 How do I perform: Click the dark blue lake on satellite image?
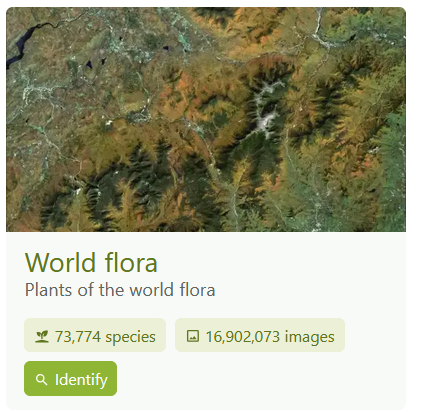[18, 45]
